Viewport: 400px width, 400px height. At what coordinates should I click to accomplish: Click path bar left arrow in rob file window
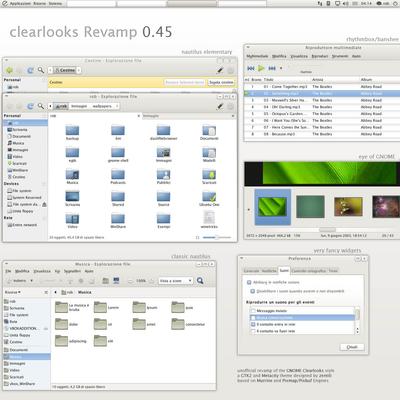point(50,106)
